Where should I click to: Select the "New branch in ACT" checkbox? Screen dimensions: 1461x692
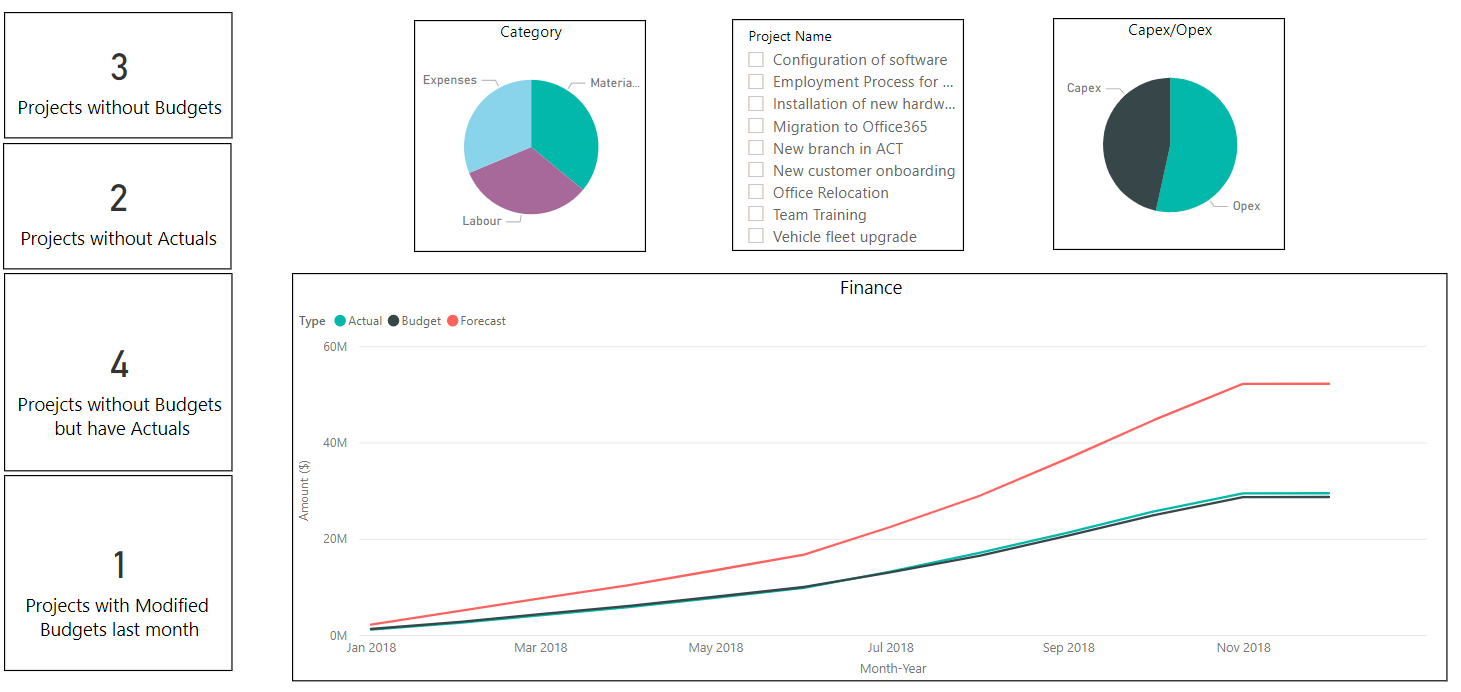point(756,148)
